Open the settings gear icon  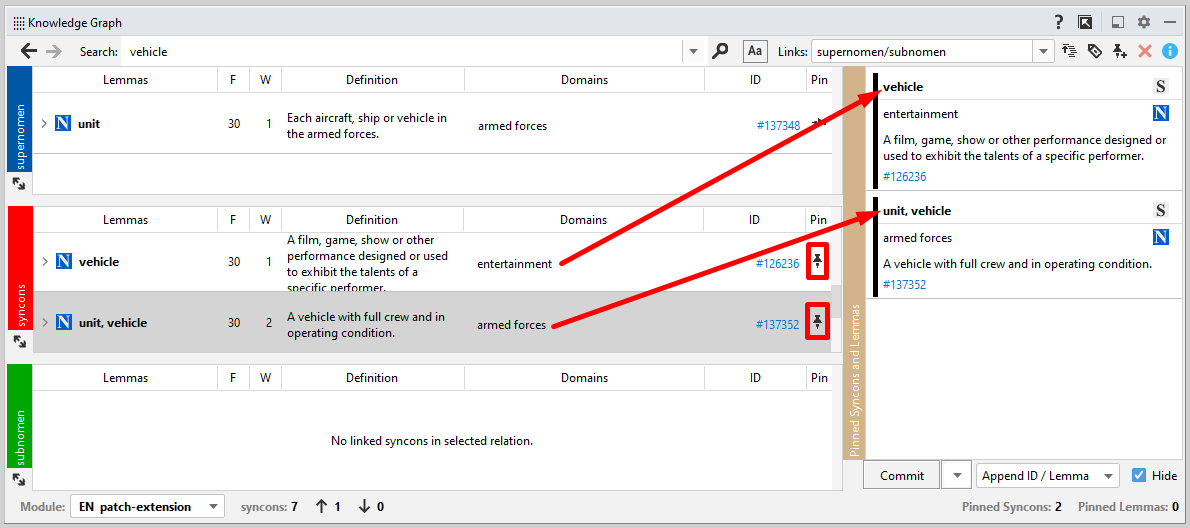[1144, 22]
